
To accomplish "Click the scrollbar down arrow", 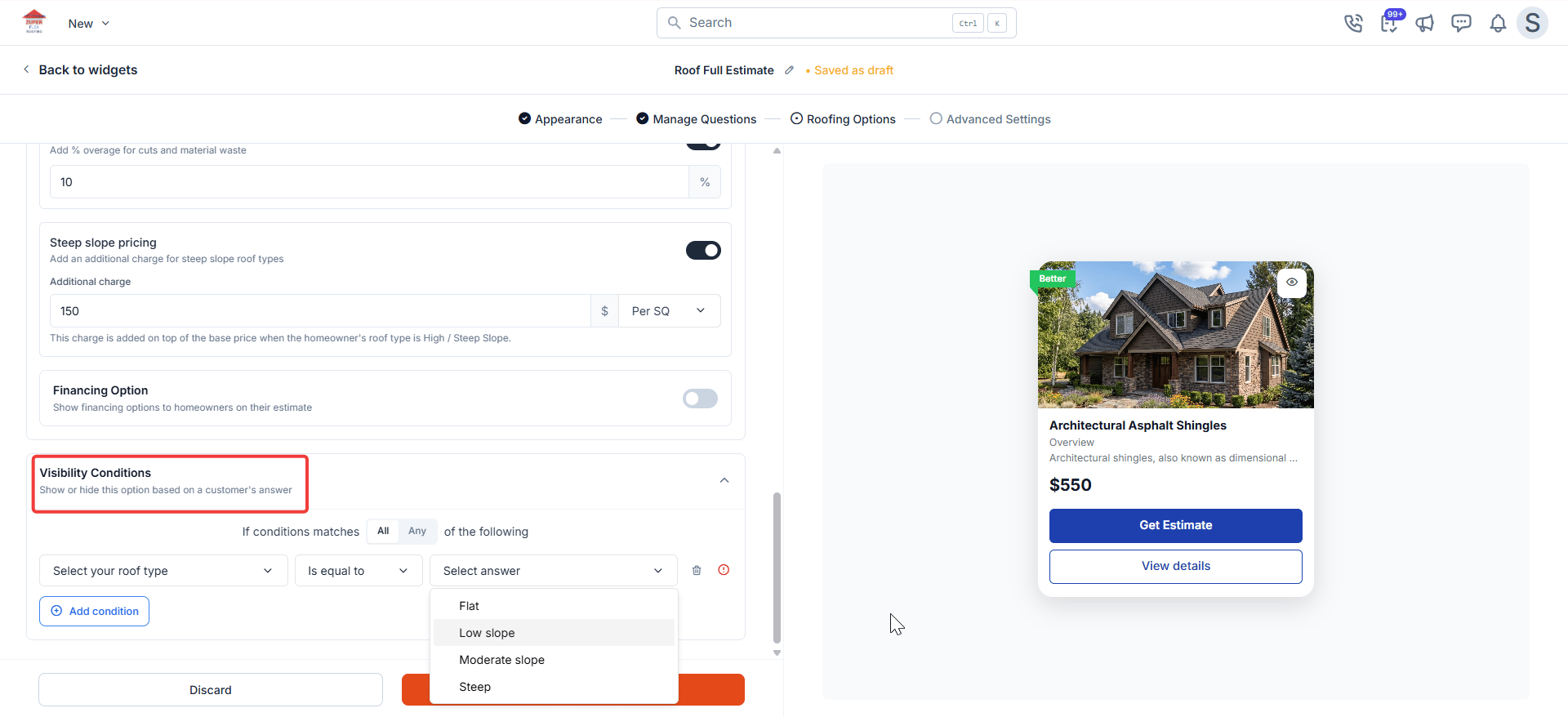I will (x=777, y=652).
